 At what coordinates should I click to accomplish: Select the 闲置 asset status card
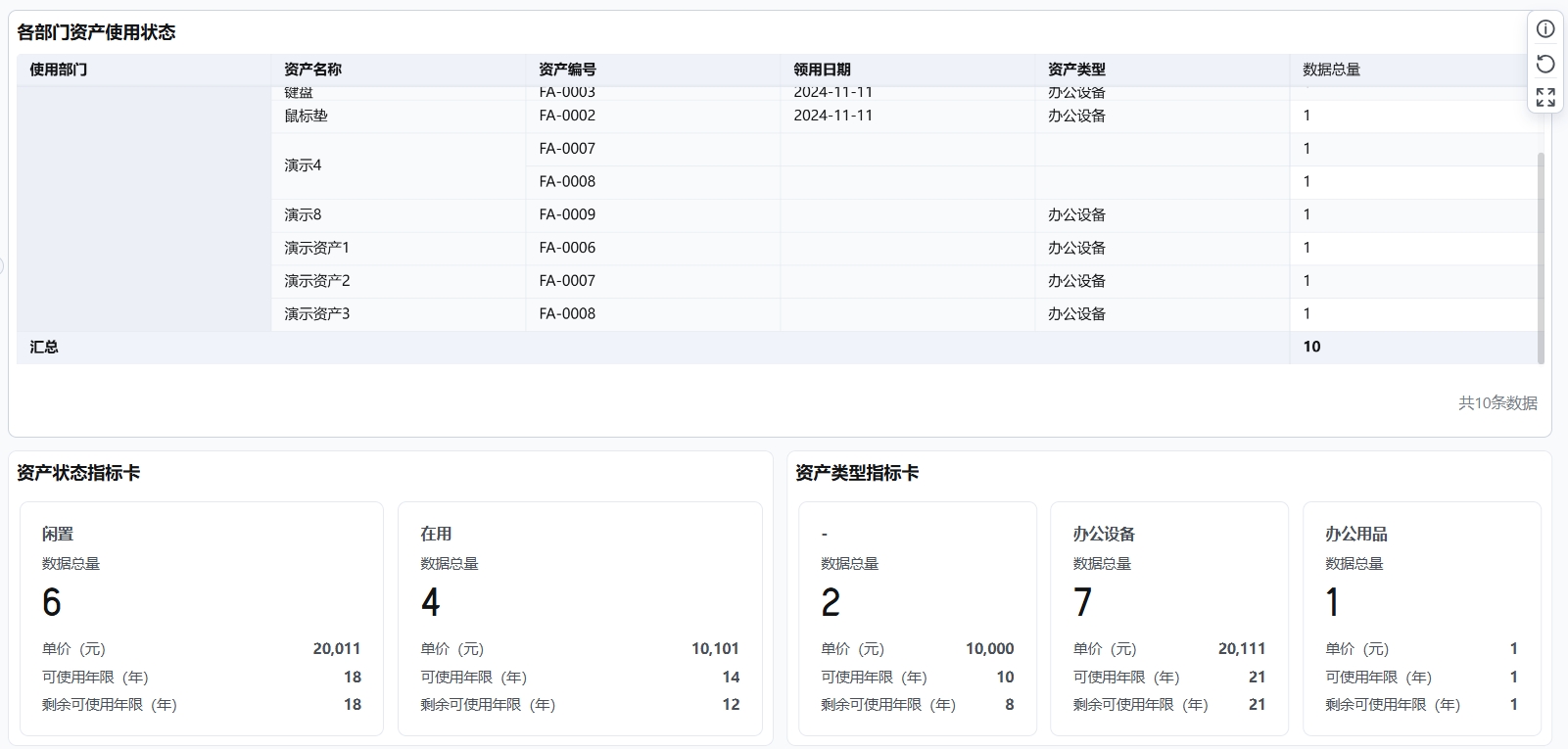(x=201, y=618)
